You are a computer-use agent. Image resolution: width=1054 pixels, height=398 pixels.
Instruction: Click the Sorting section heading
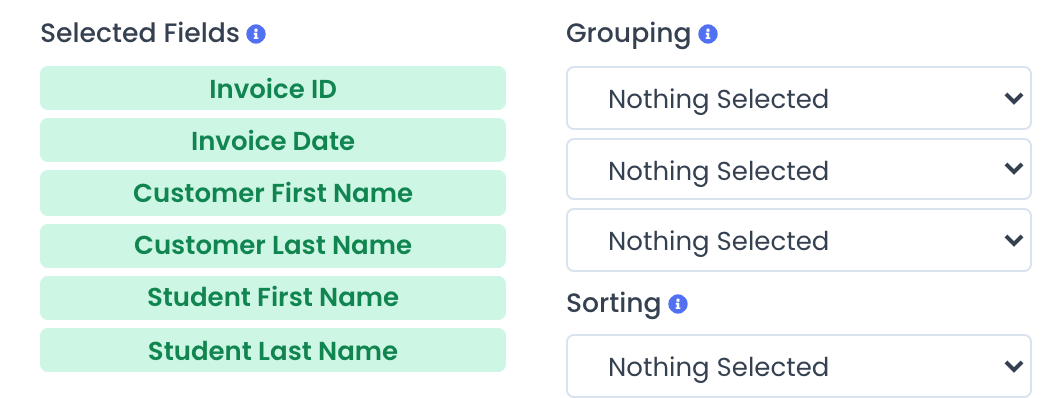pos(614,304)
